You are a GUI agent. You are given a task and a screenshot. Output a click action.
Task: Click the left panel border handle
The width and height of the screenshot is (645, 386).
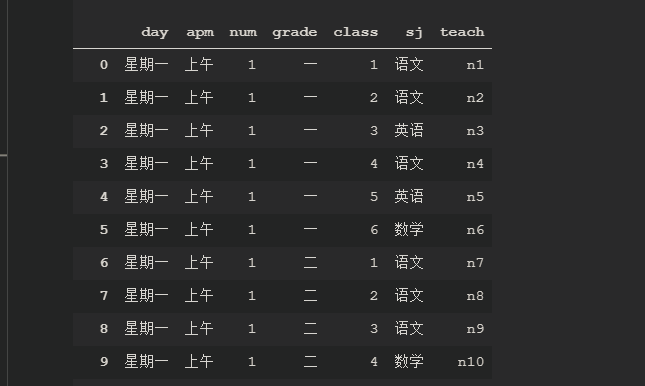coord(3,155)
